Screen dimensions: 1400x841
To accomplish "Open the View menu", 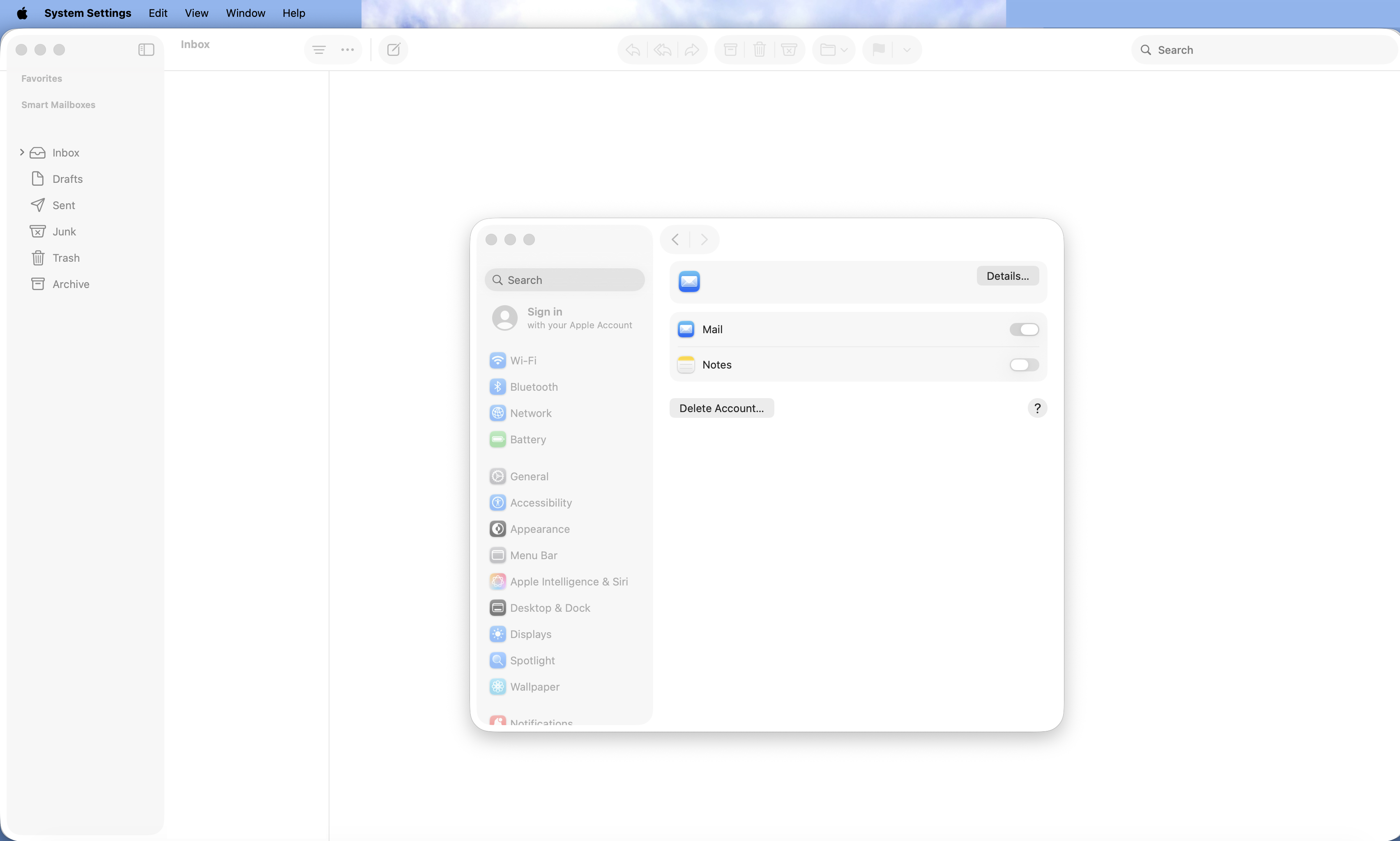I will 197,13.
